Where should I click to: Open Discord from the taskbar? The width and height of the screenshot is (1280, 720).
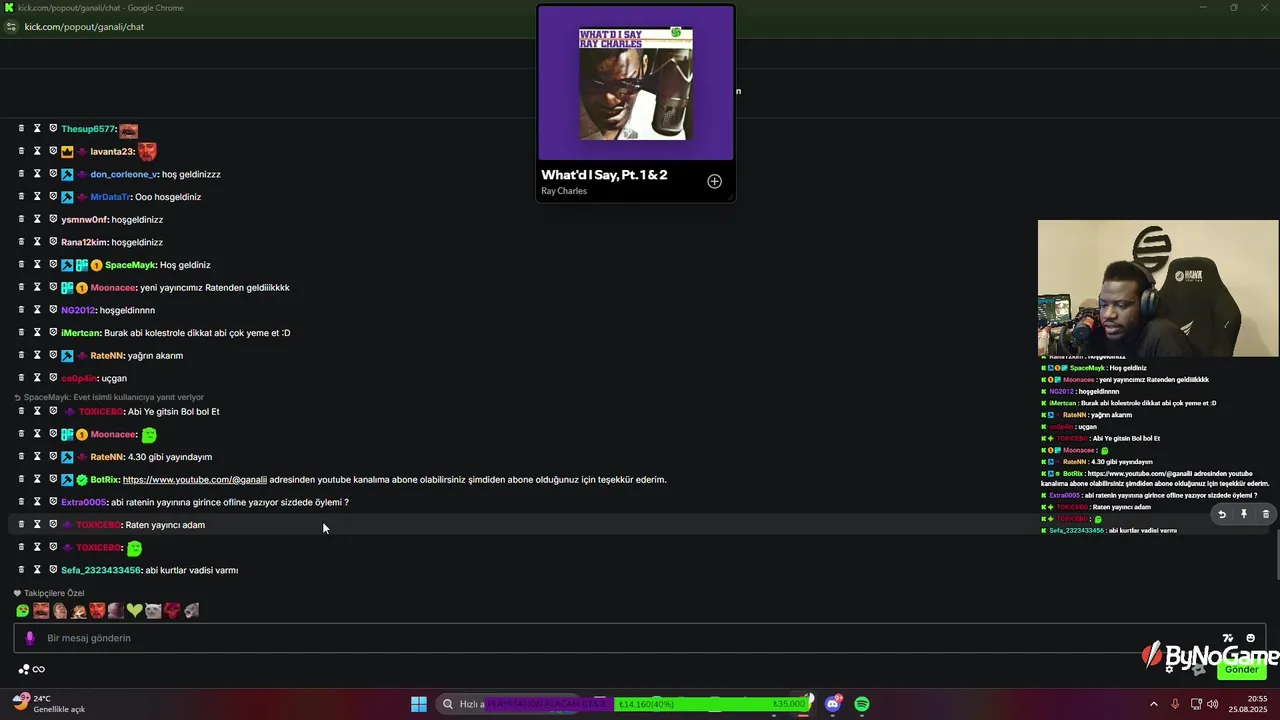(x=833, y=704)
